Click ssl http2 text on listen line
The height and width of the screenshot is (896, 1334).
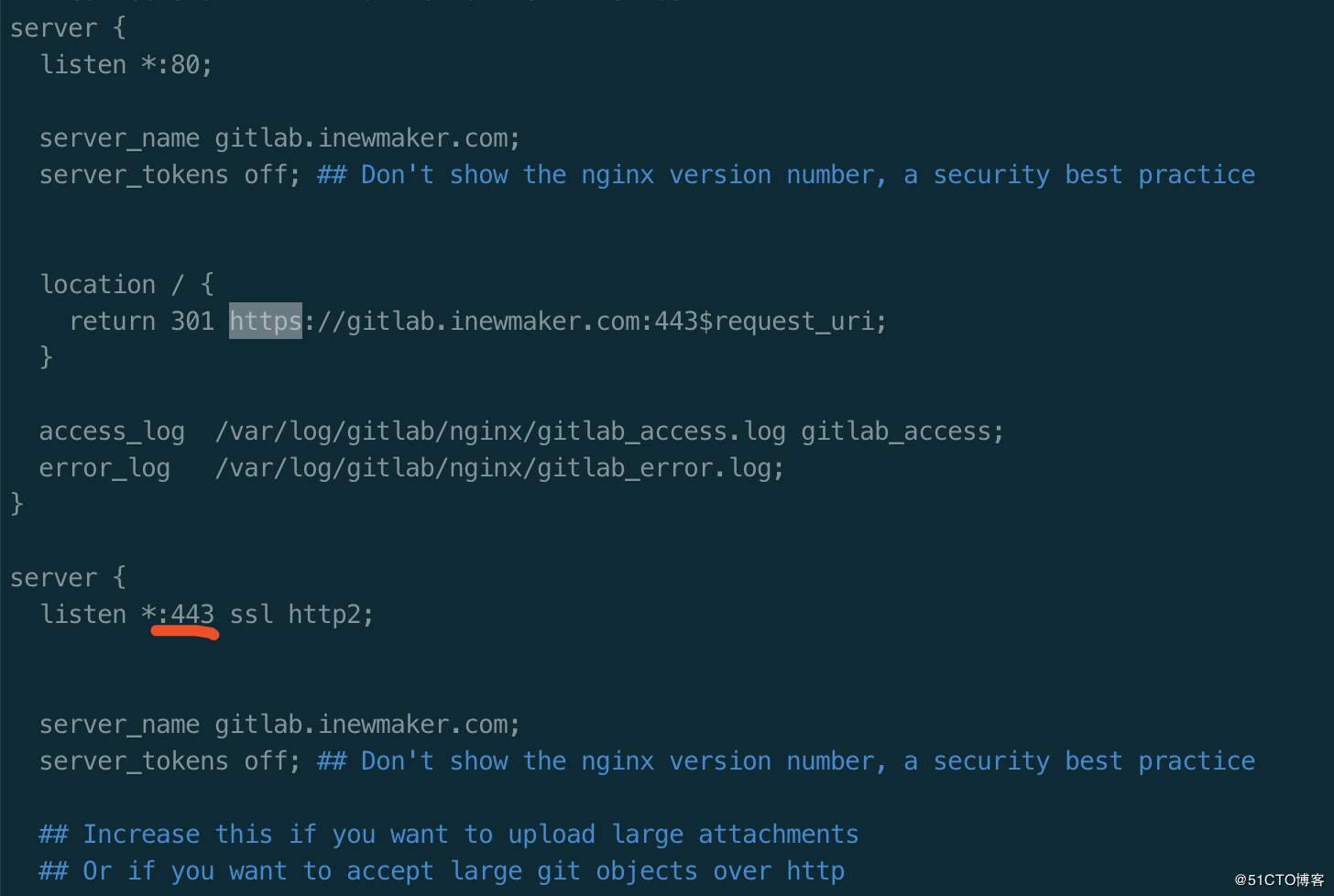pyautogui.click(x=301, y=614)
